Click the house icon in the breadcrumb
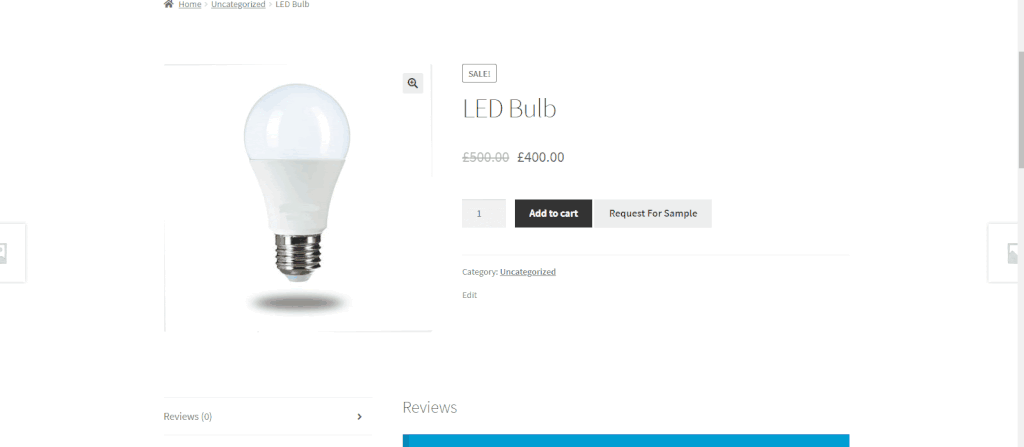 click(x=168, y=4)
